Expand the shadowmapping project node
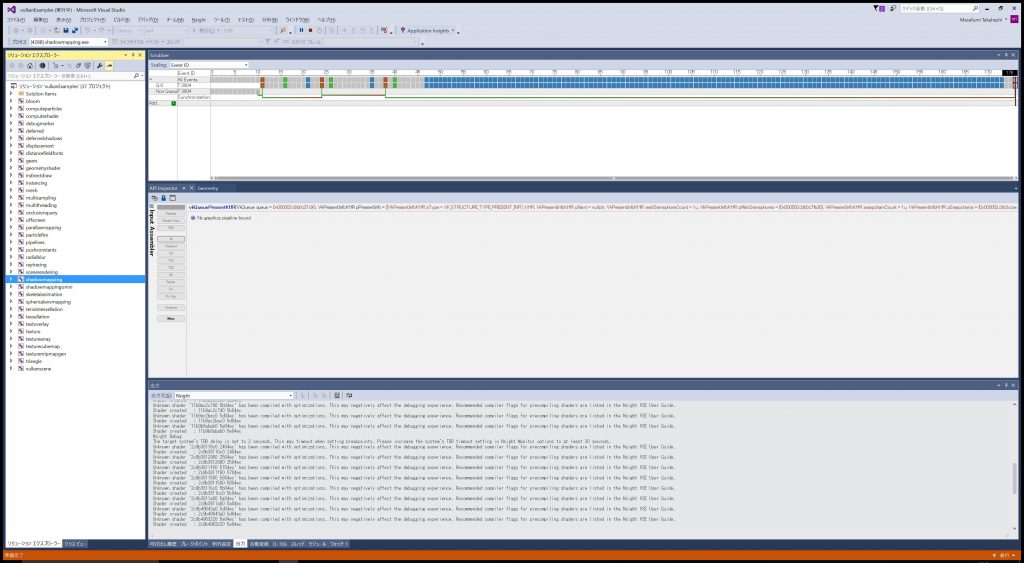1024x563 pixels. tap(11, 280)
